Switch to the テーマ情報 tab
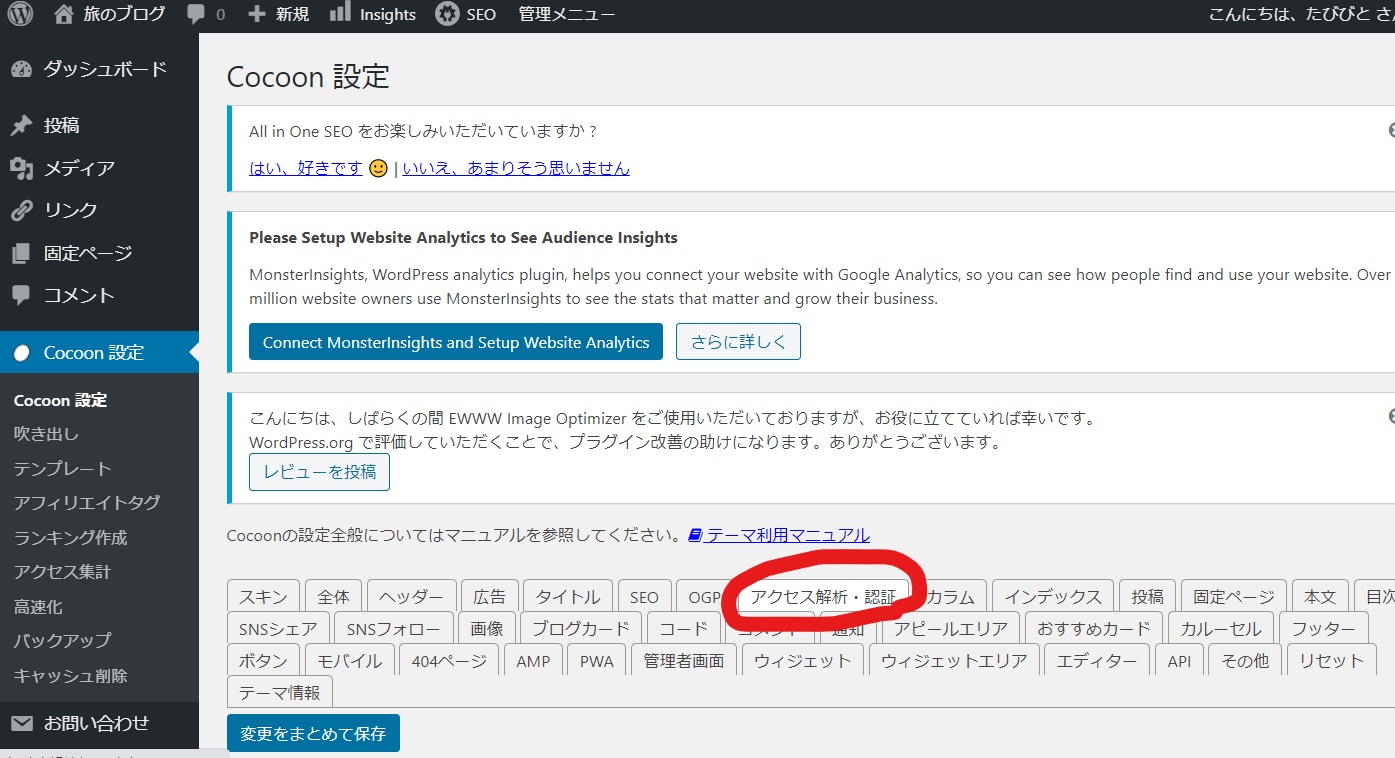 pyautogui.click(x=280, y=692)
